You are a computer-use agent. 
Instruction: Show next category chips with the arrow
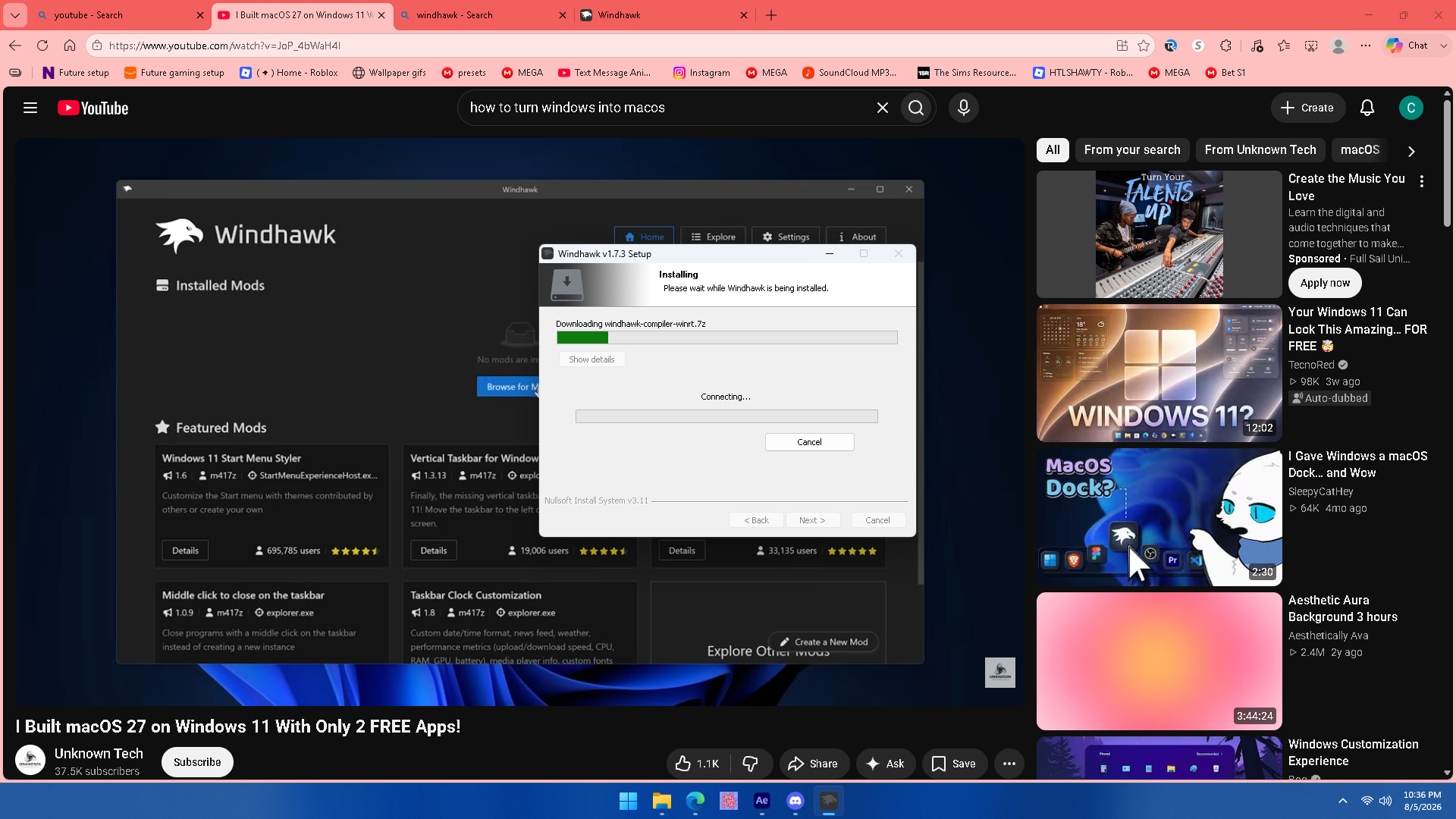click(x=1411, y=151)
